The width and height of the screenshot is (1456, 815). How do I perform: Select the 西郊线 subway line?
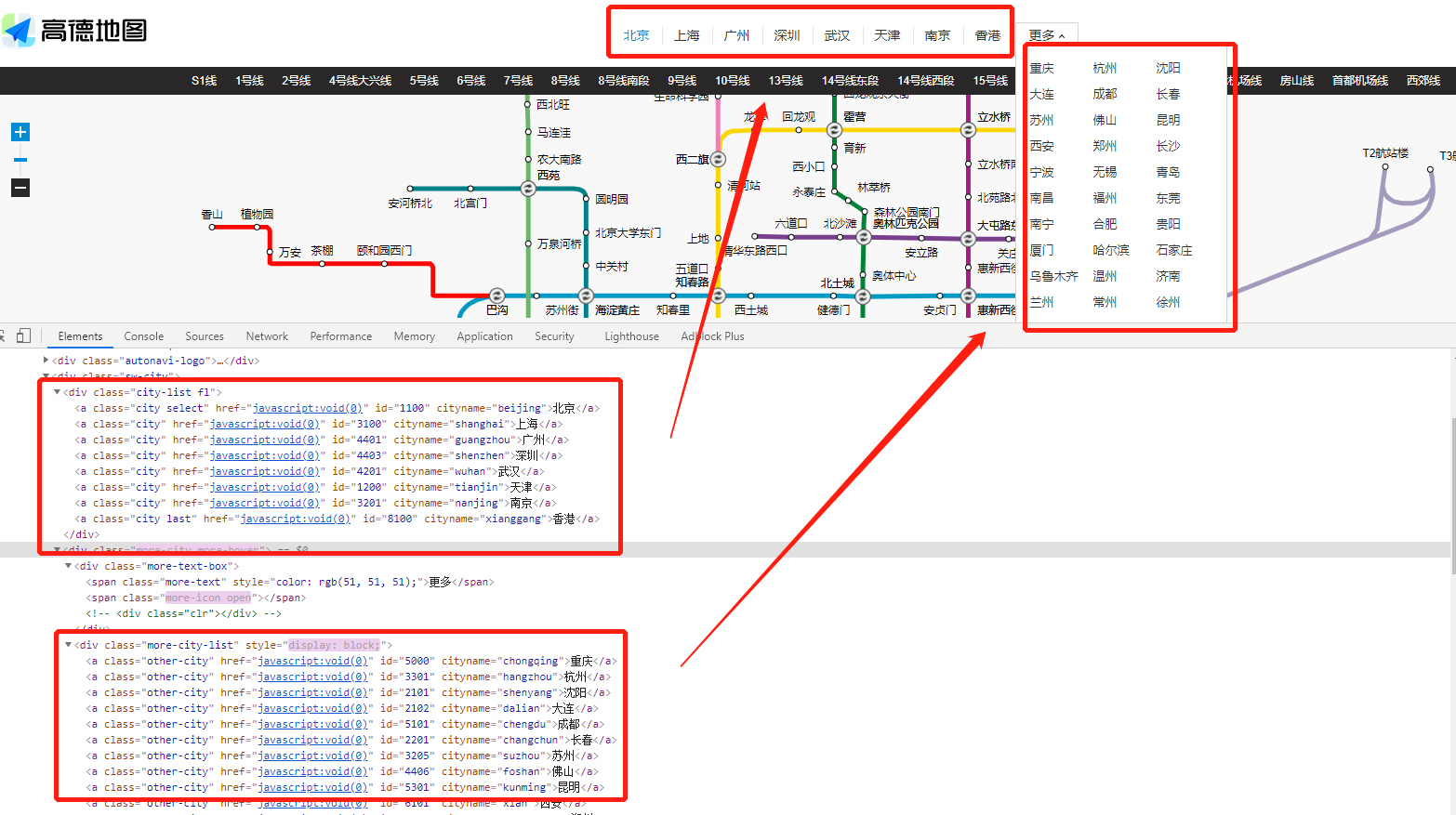click(x=1423, y=81)
